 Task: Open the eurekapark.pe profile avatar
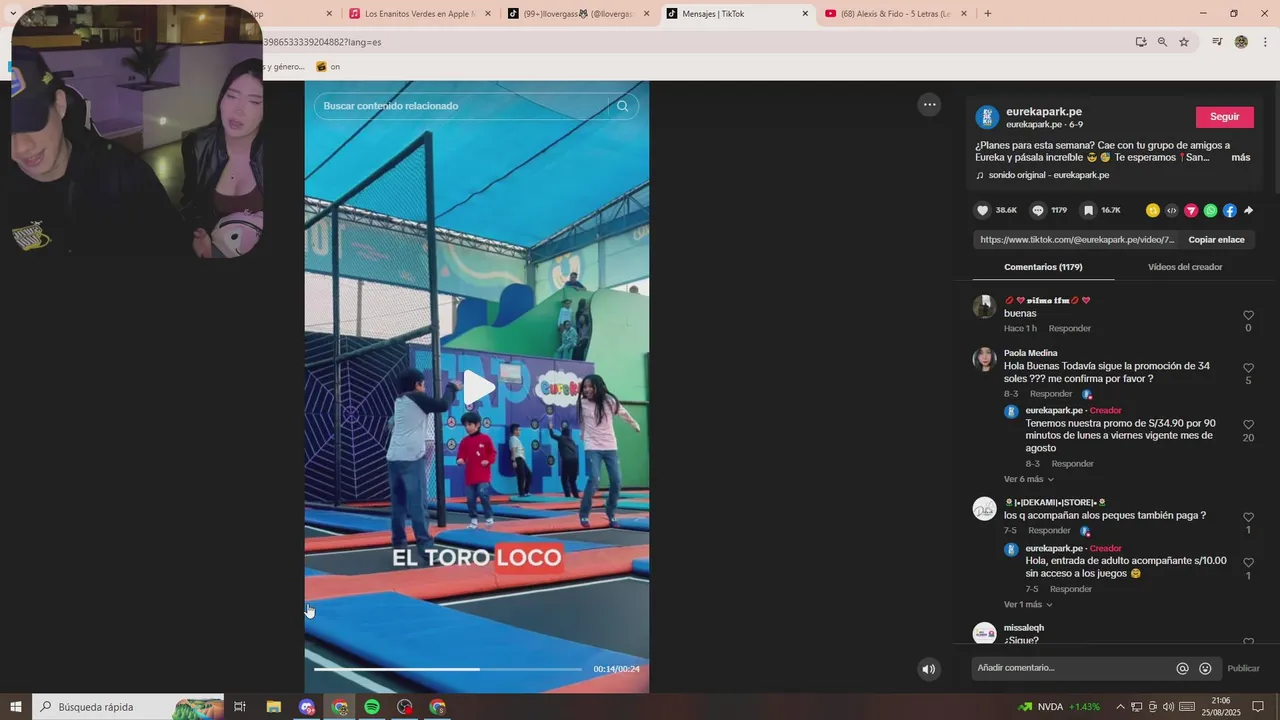[x=987, y=117]
